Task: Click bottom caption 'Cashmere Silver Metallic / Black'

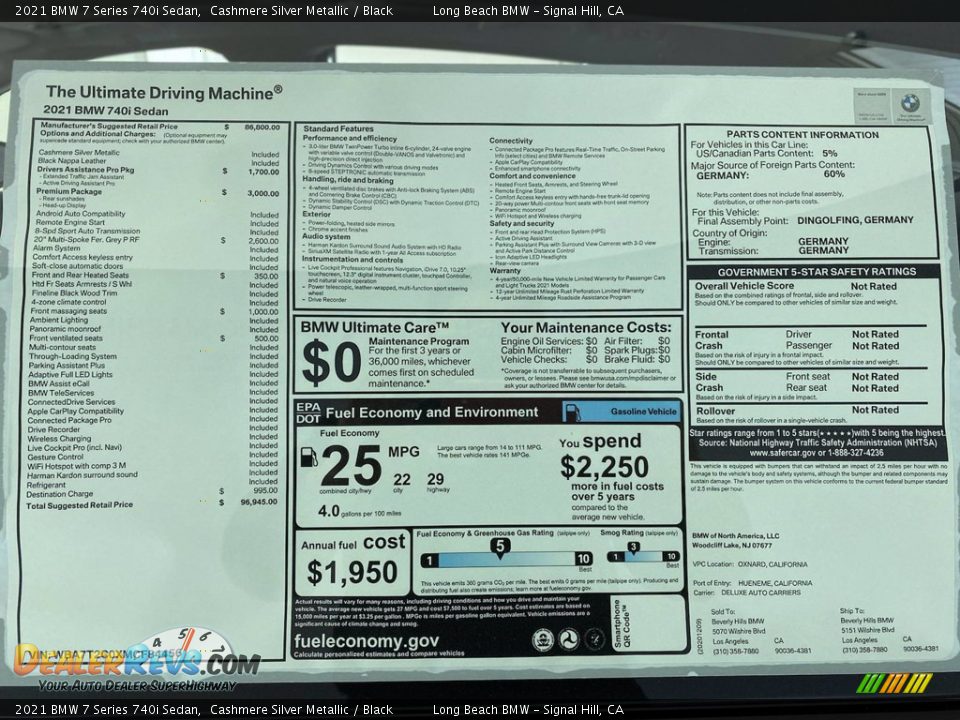Action: 301,710
